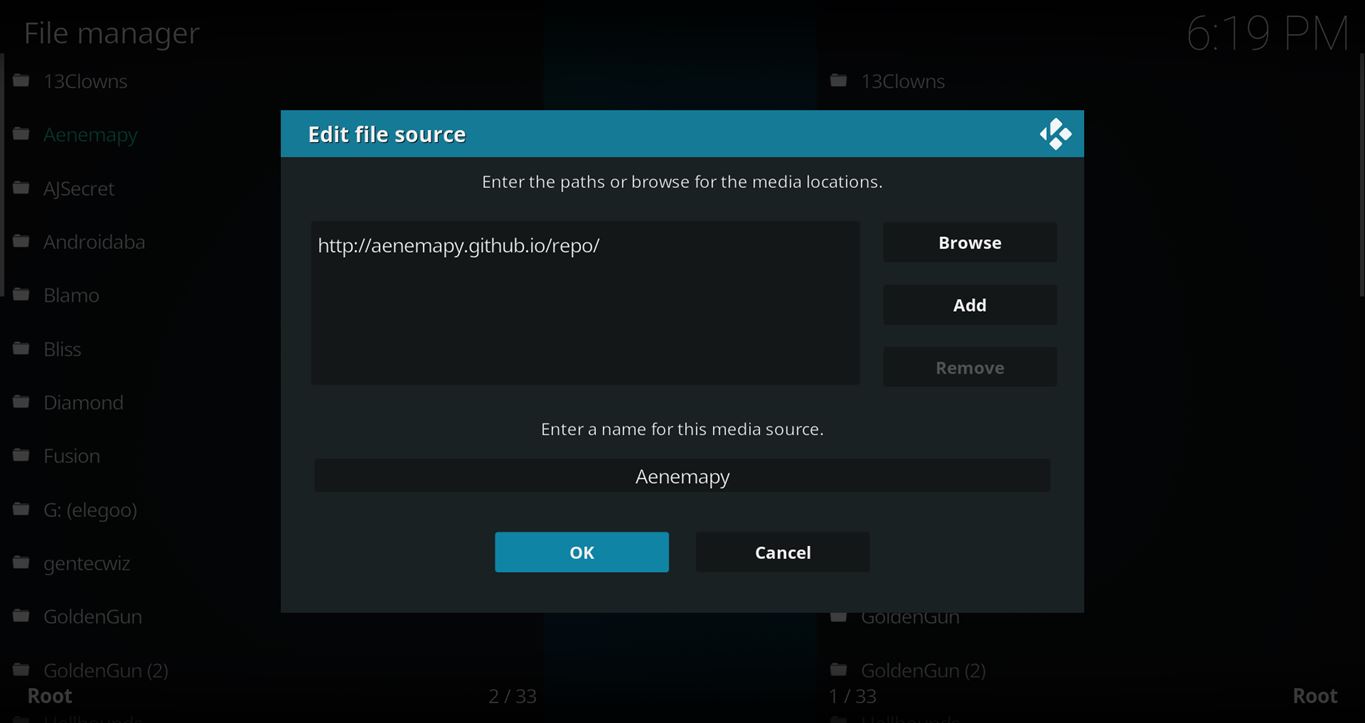This screenshot has width=1365, height=723.
Task: Edit the media source name field
Action: coord(682,476)
